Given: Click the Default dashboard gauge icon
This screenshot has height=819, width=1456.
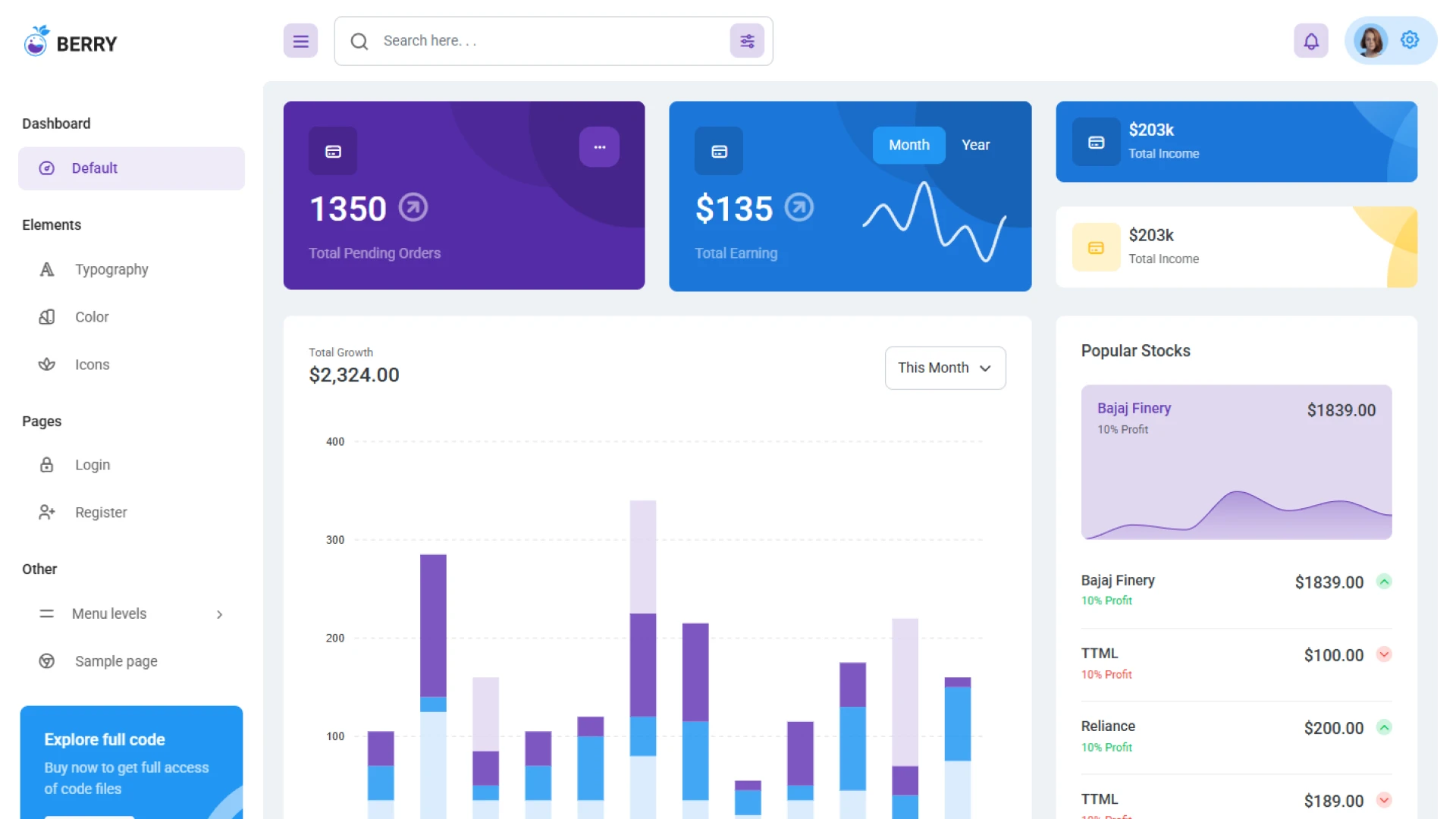Looking at the screenshot, I should tap(47, 168).
